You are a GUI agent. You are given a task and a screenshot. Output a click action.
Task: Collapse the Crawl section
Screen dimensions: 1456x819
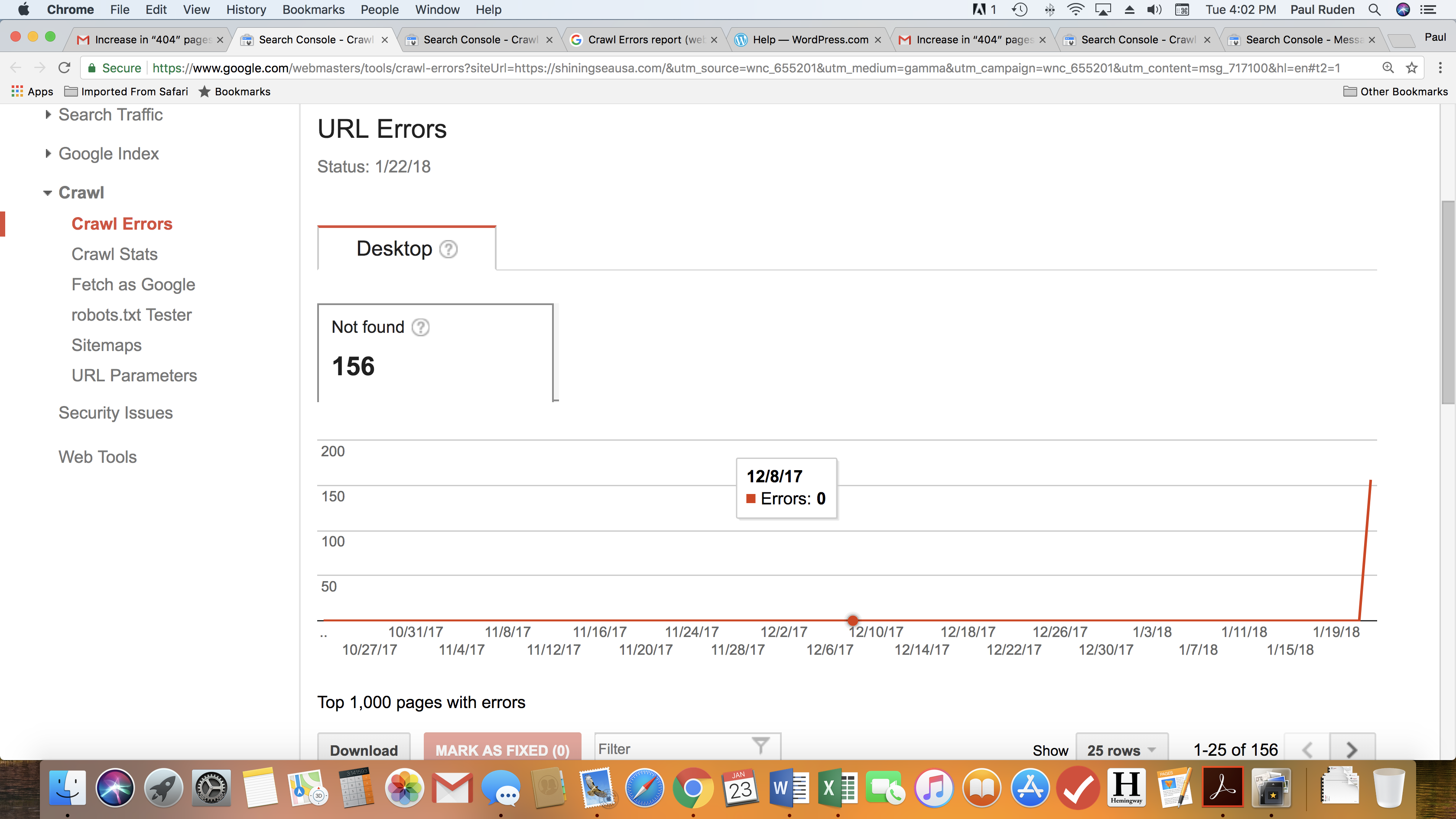click(81, 193)
